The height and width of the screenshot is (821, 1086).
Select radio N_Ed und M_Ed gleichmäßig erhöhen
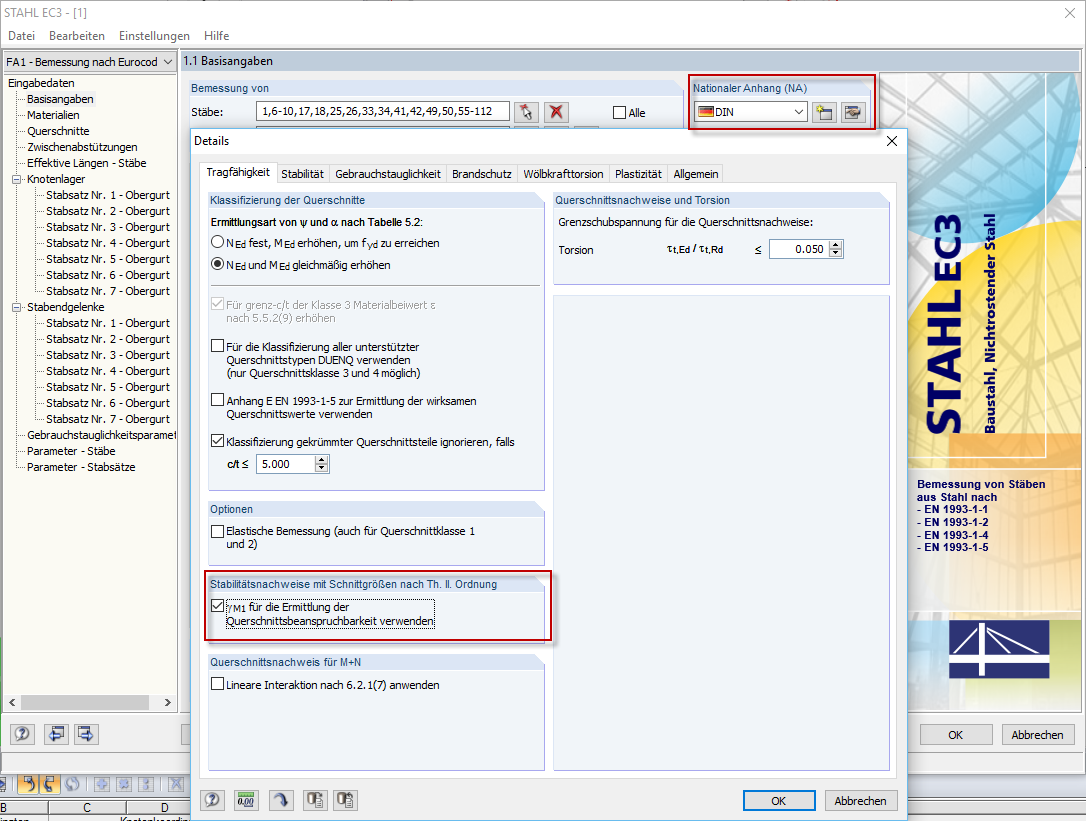tap(217, 265)
